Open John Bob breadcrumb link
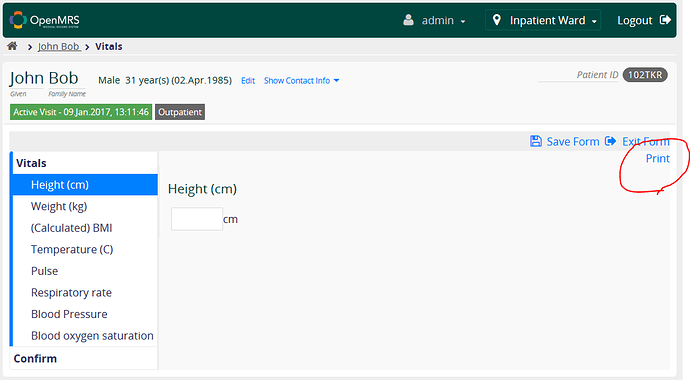Screen dimensions: 690x380 click(x=59, y=46)
